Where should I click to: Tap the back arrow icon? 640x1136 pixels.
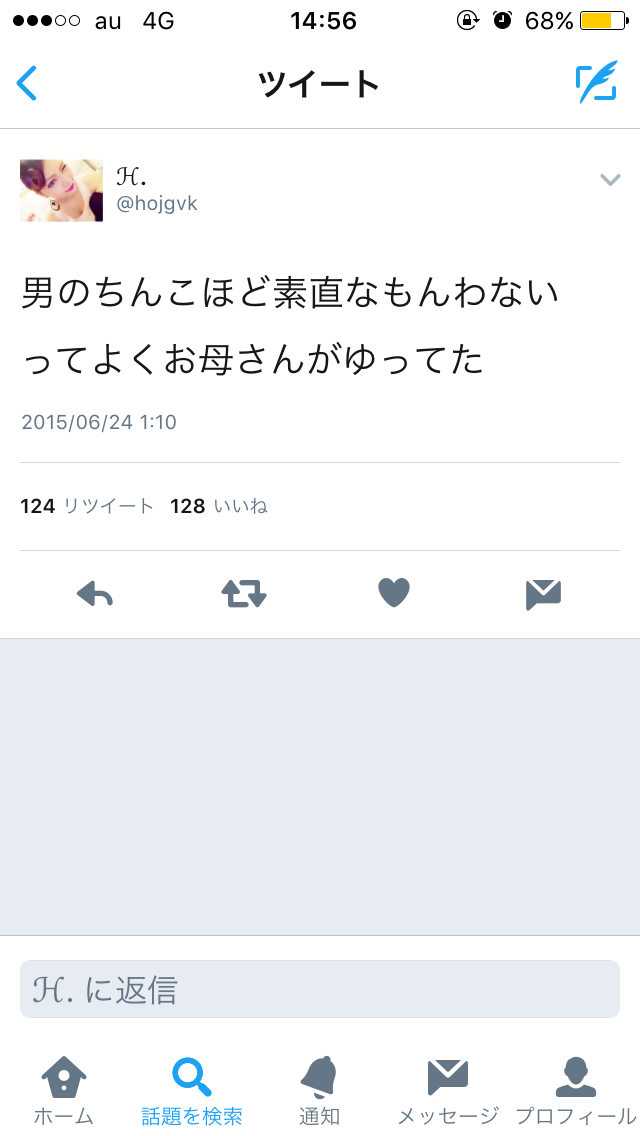(27, 83)
